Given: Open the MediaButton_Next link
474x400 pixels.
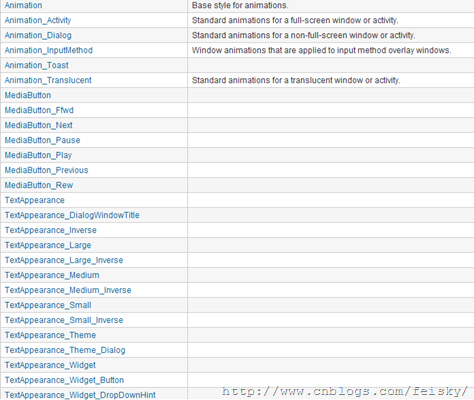Looking at the screenshot, I should point(38,125).
